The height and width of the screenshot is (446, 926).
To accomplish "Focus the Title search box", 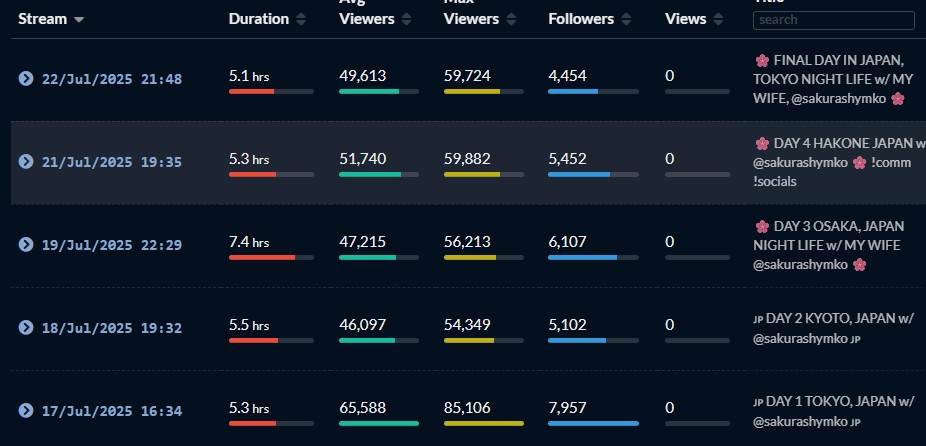I will 834,19.
